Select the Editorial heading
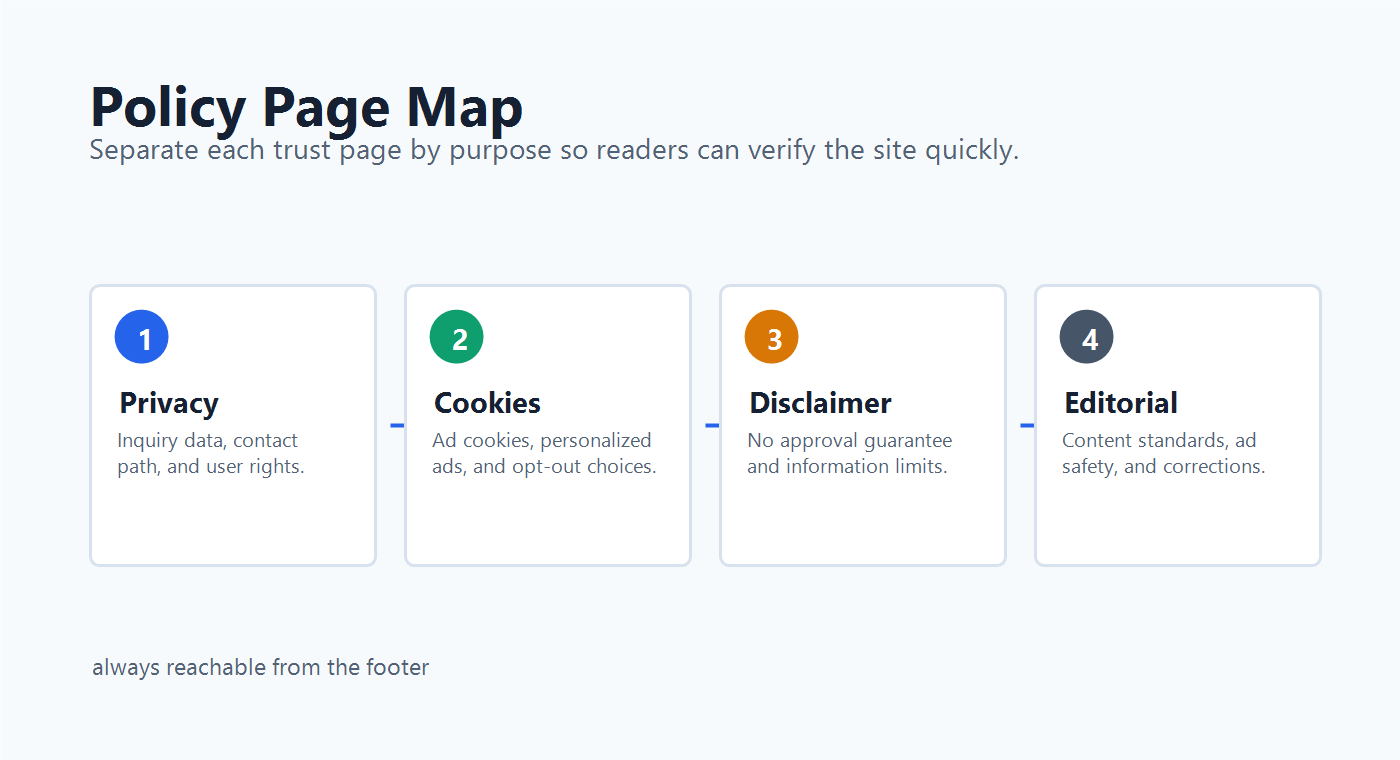The image size is (1400, 760). [1121, 403]
